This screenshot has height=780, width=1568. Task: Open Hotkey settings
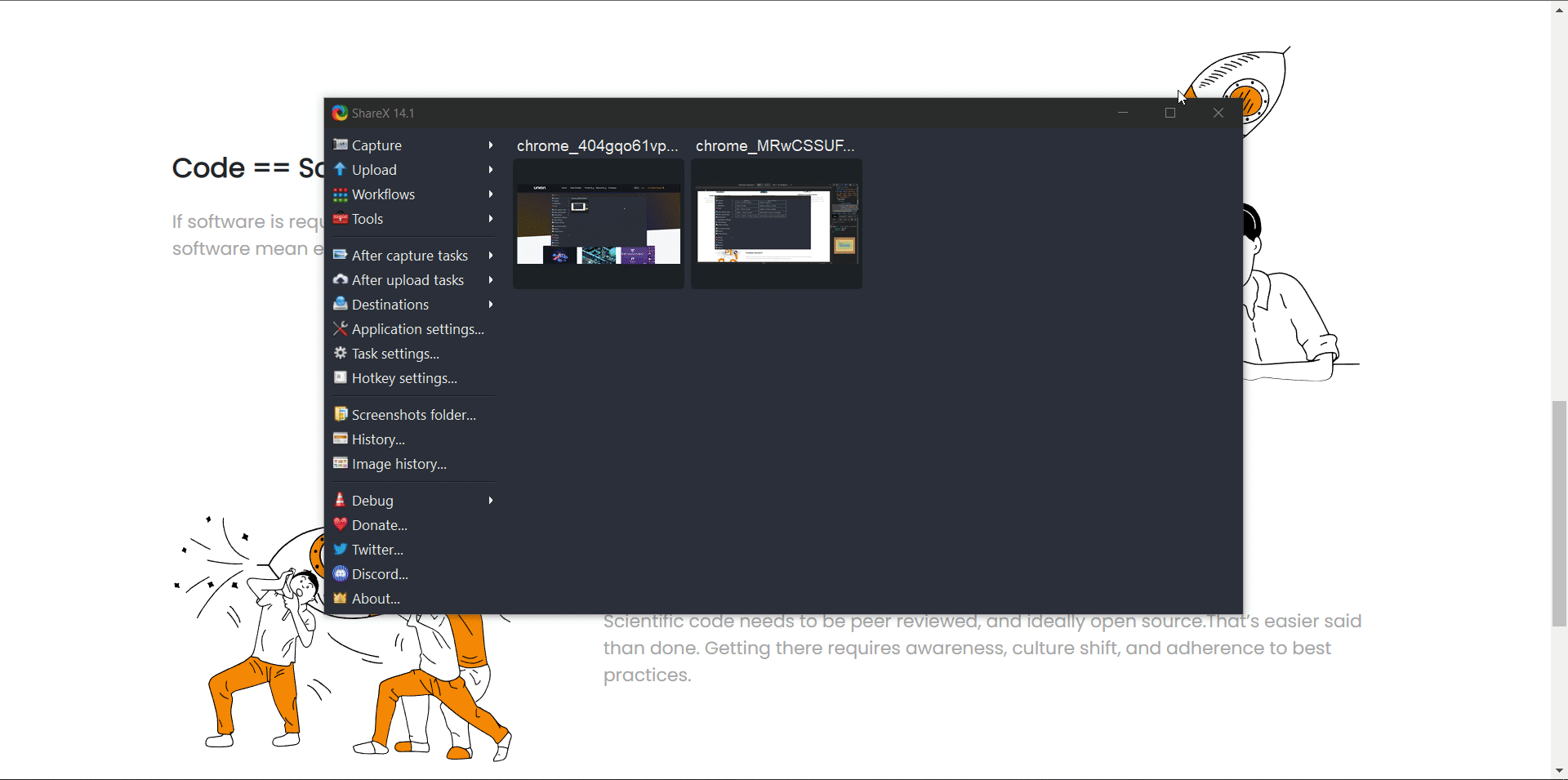(x=413, y=378)
